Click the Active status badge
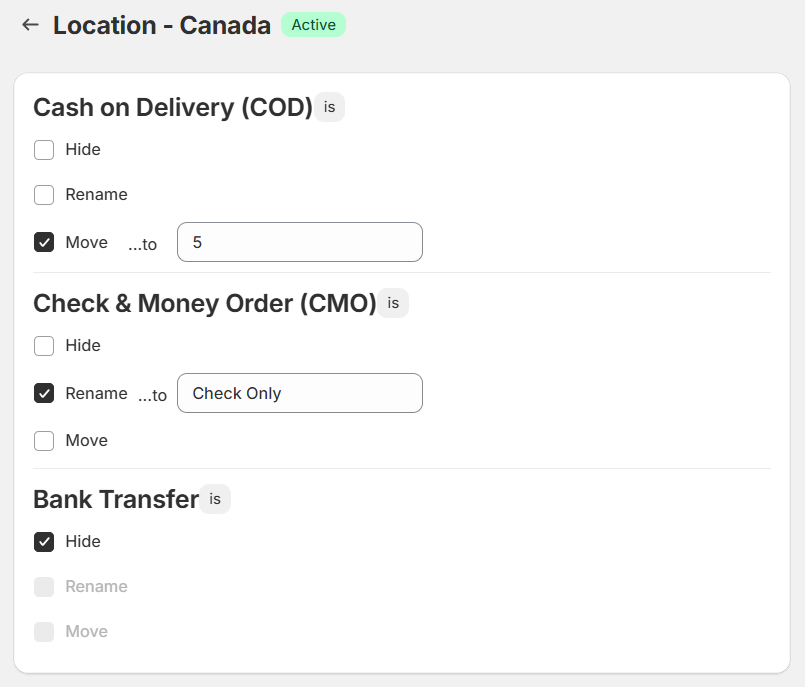This screenshot has width=805, height=687. [313, 25]
